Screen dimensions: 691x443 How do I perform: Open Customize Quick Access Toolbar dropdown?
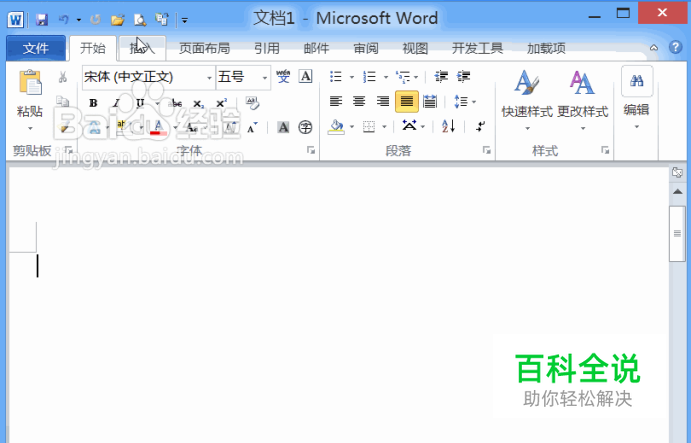coord(185,20)
